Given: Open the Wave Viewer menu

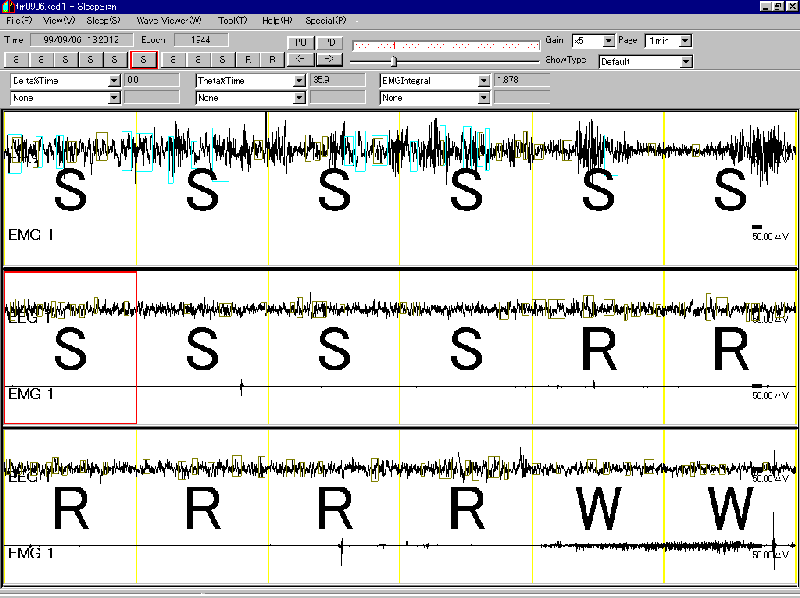Looking at the screenshot, I should click(169, 20).
